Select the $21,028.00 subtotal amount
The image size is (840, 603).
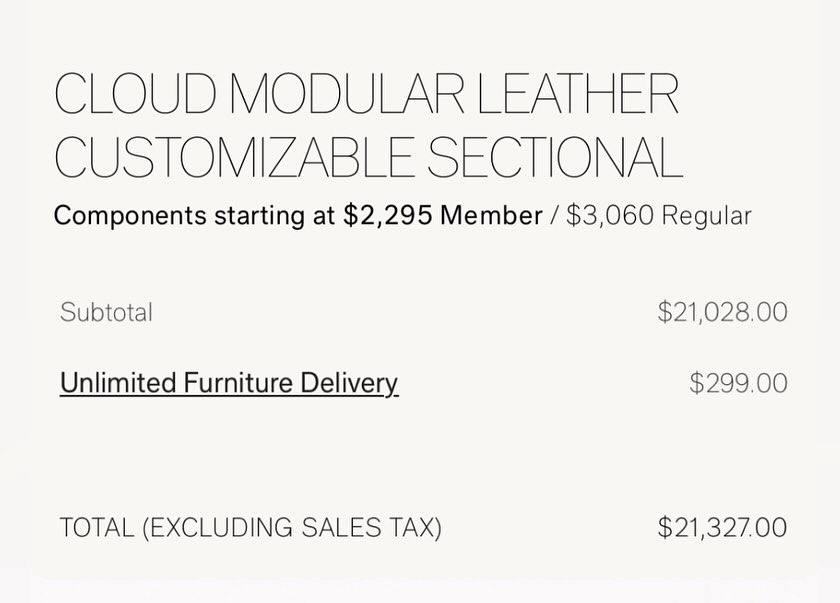tap(723, 312)
